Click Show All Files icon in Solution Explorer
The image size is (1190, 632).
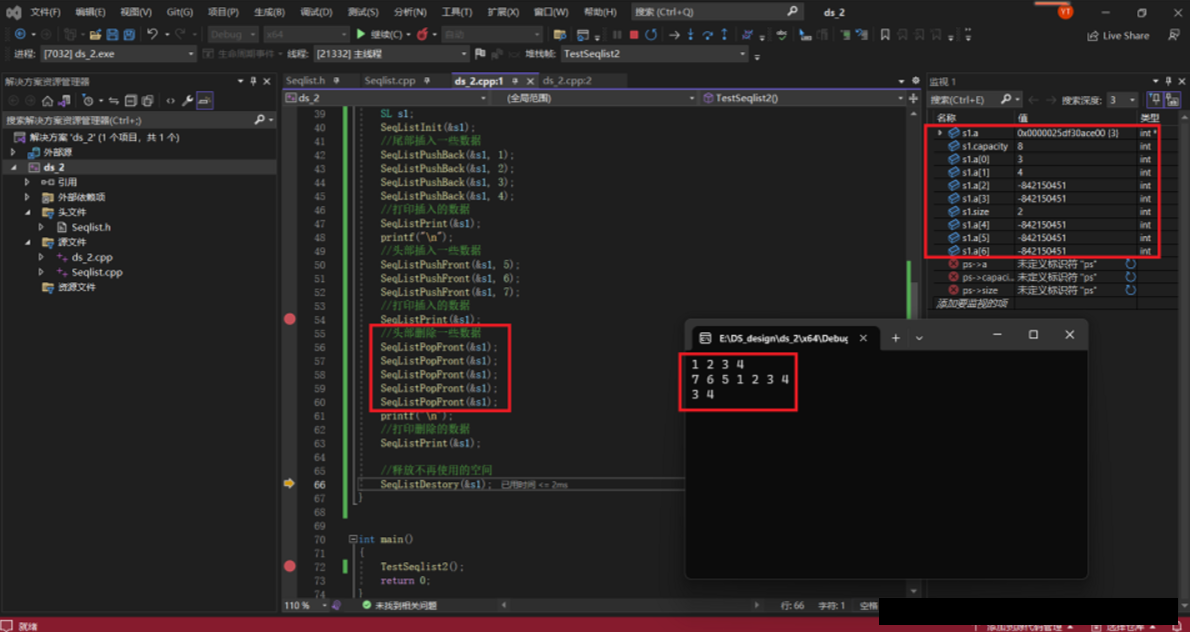[x=148, y=101]
